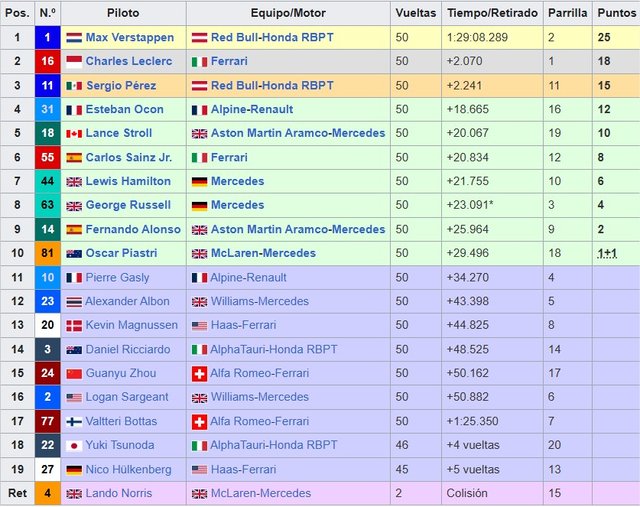Viewport: 640px width, 507px height.
Task: Follow the Sergio Pérez link
Action: 121,86
